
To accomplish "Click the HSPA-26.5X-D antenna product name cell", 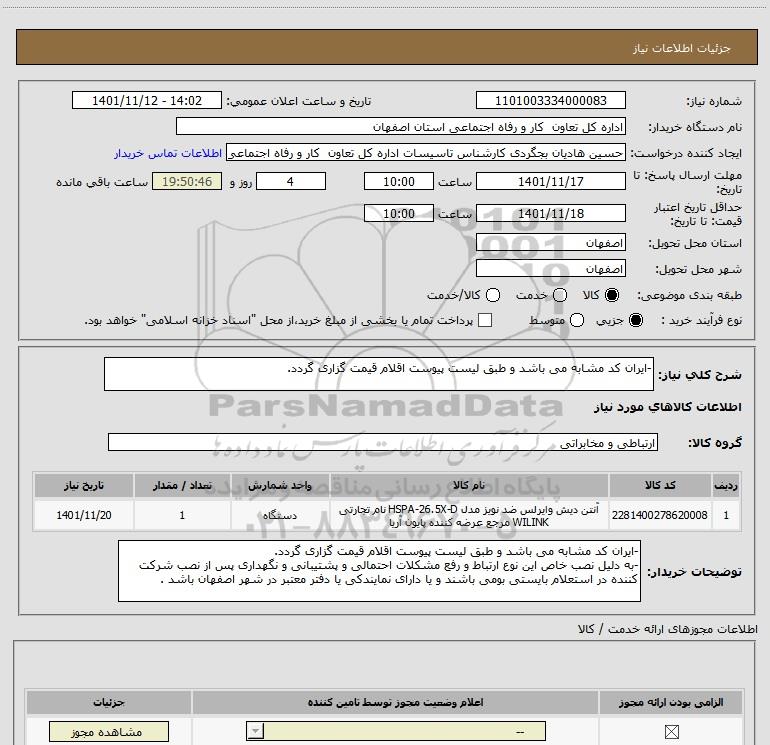I will [x=468, y=515].
